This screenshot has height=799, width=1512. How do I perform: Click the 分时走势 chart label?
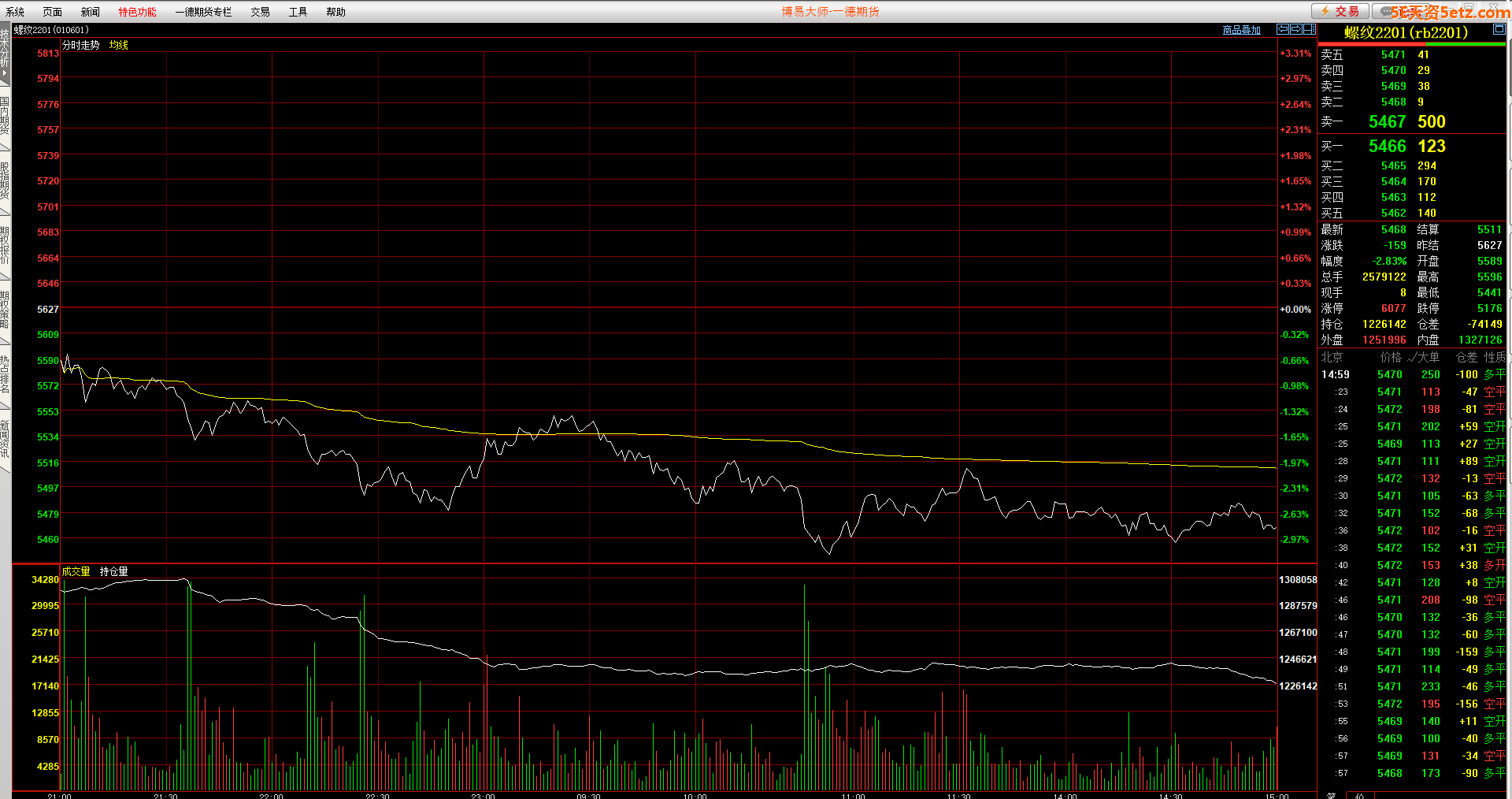tap(81, 45)
